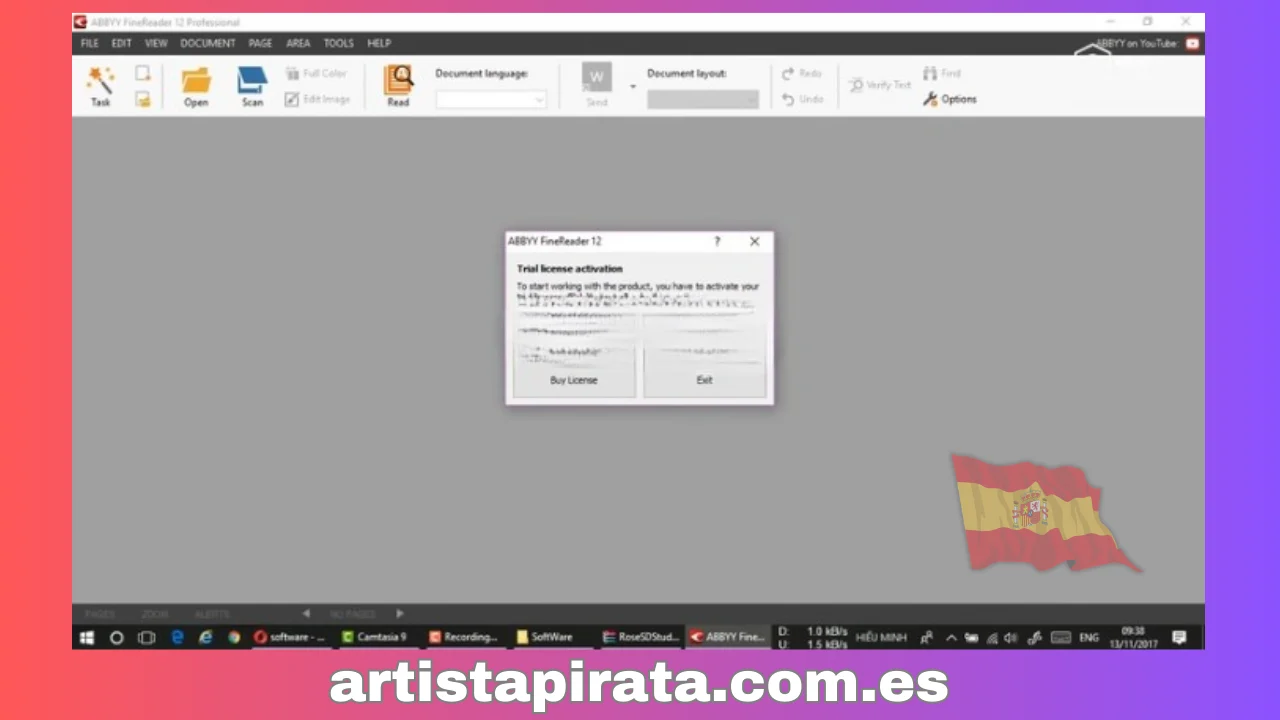Viewport: 1280px width, 720px height.
Task: Click the Buy License button
Action: point(574,380)
